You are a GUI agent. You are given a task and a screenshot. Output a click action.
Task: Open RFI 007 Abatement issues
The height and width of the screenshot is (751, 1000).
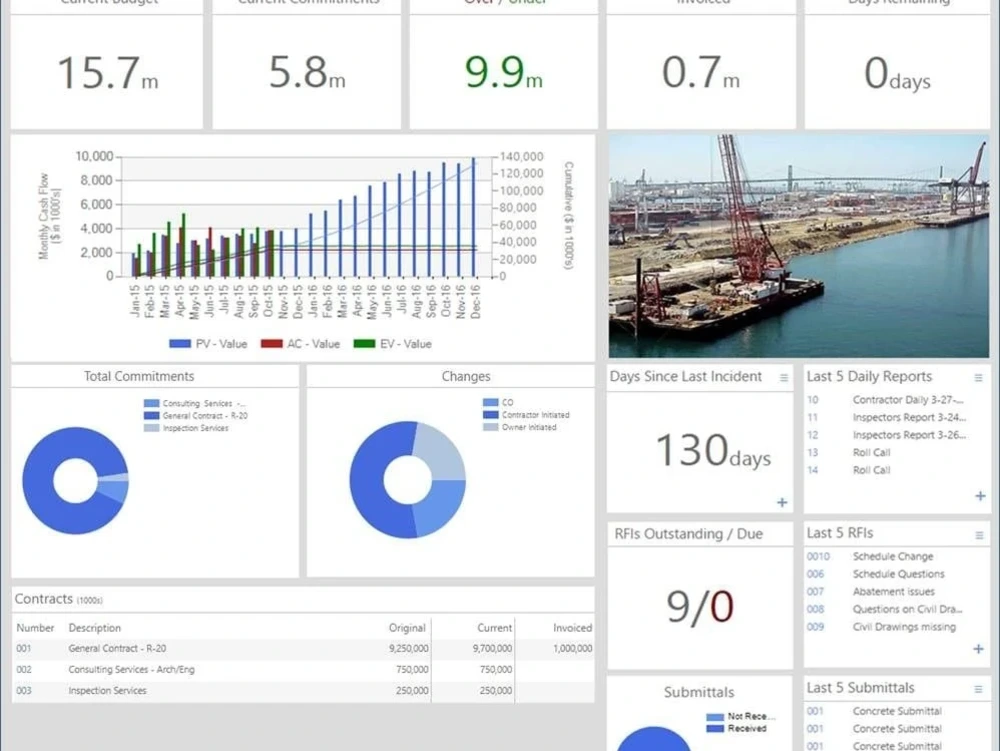click(871, 592)
